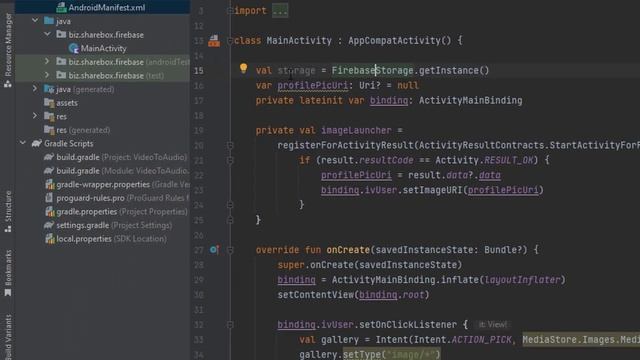Screen dimensions: 640x360
Task: Open the MainActivity file
Action: 103,48
